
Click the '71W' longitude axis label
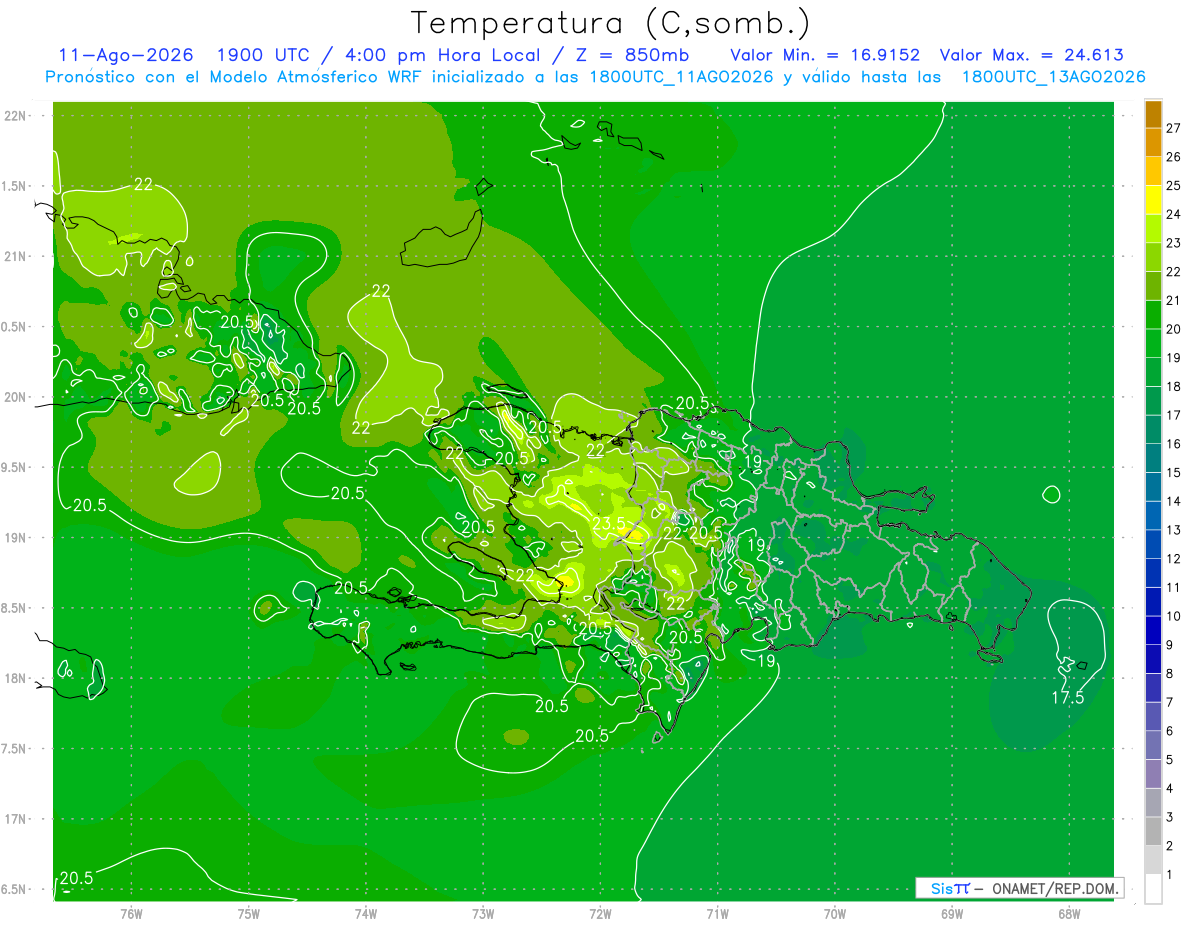717,913
